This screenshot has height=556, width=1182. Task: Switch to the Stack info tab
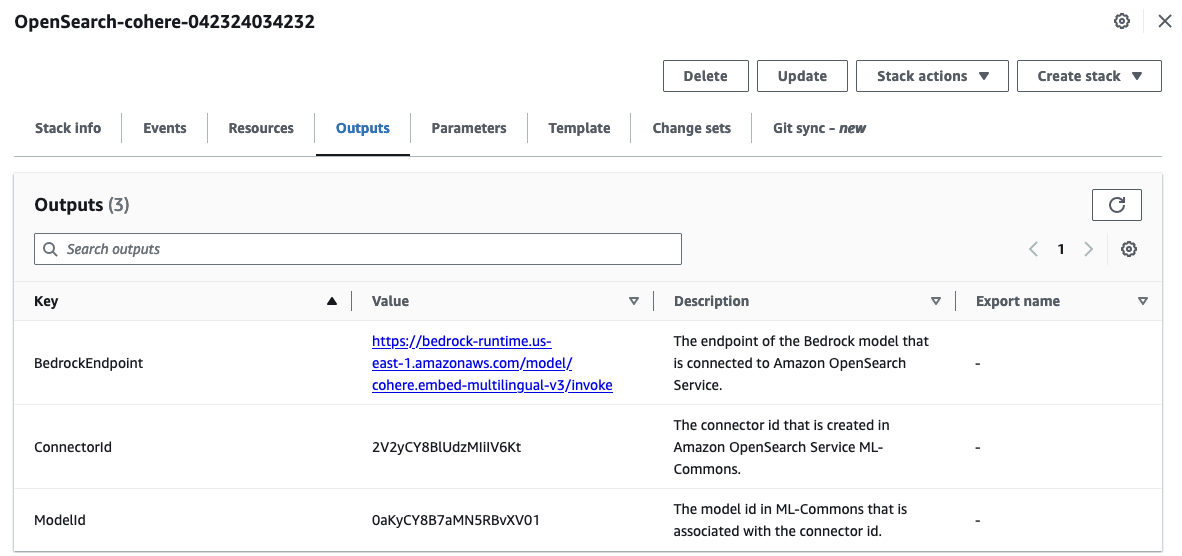68,128
